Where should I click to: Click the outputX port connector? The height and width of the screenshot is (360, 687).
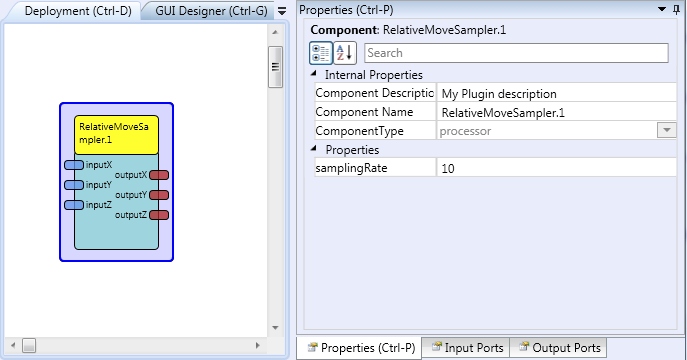[x=159, y=175]
